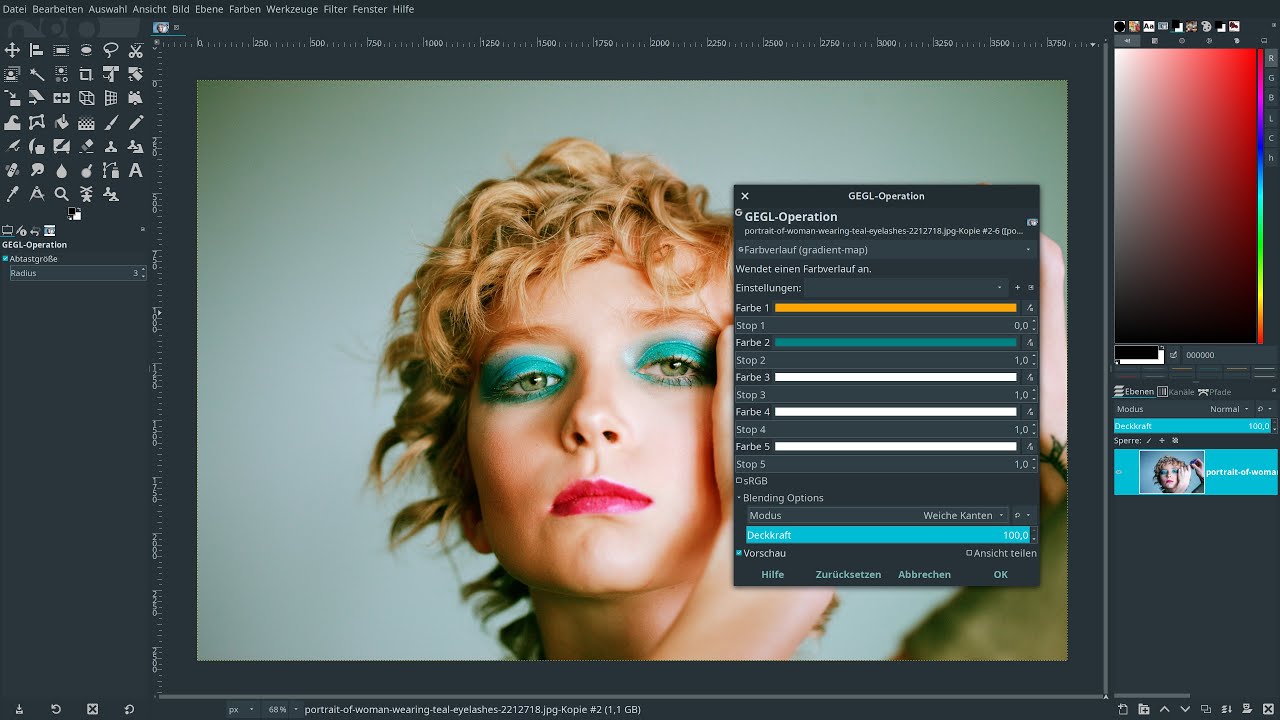Screen dimensions: 1280x720
Task: Select the Paths tool
Action: coord(111,171)
